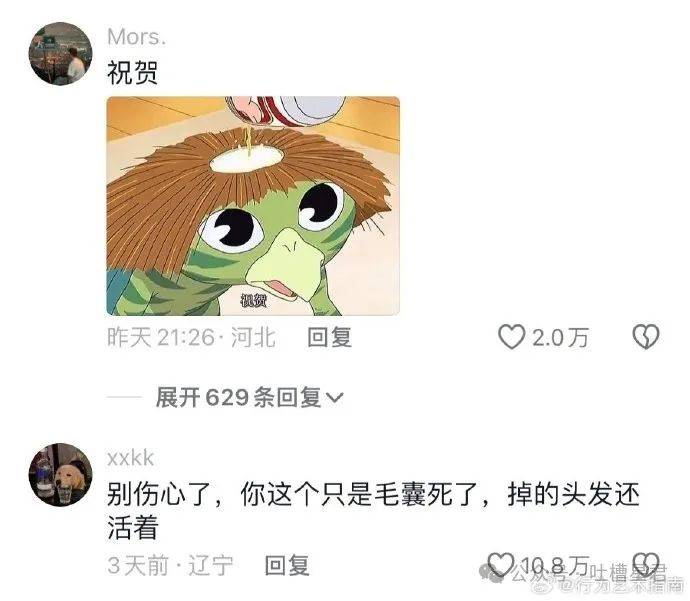Screen dimensions: 690x601
Task: Reply to xxkk's comment
Action: click(x=287, y=565)
